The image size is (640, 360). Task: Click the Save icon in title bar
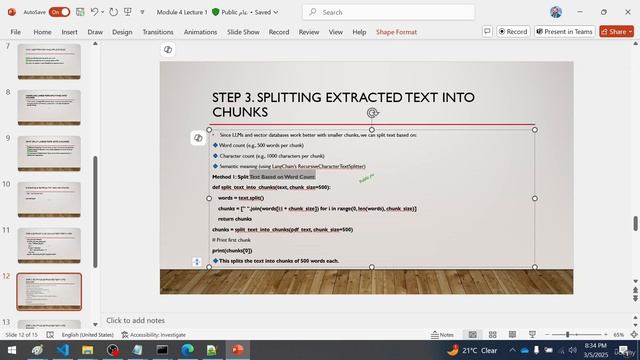[x=80, y=12]
